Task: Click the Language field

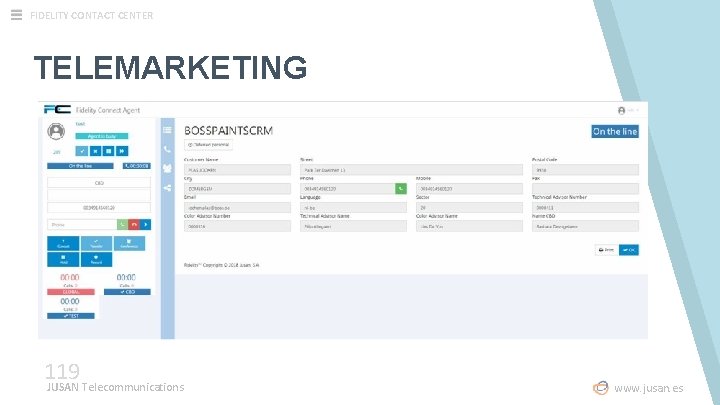Action: coord(353,208)
